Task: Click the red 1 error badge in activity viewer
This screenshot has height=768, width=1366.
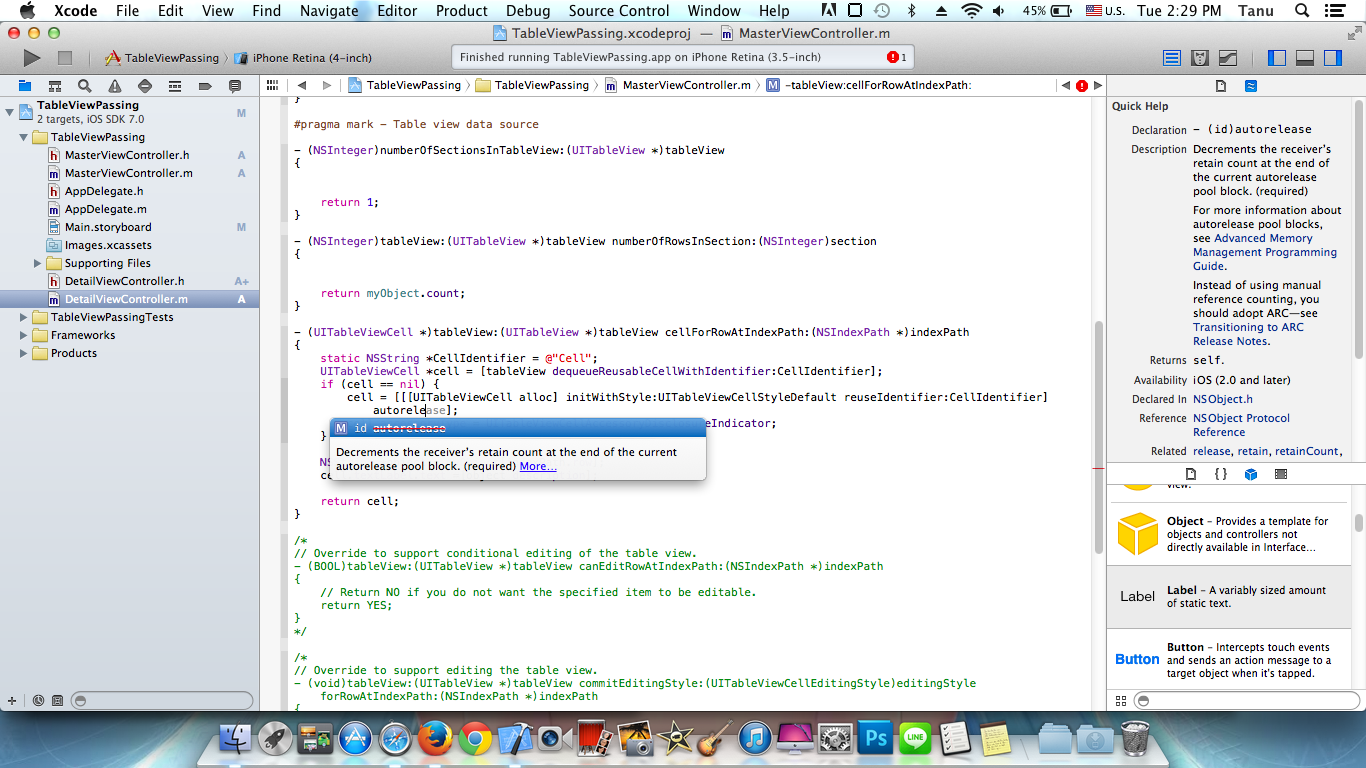Action: (x=897, y=57)
